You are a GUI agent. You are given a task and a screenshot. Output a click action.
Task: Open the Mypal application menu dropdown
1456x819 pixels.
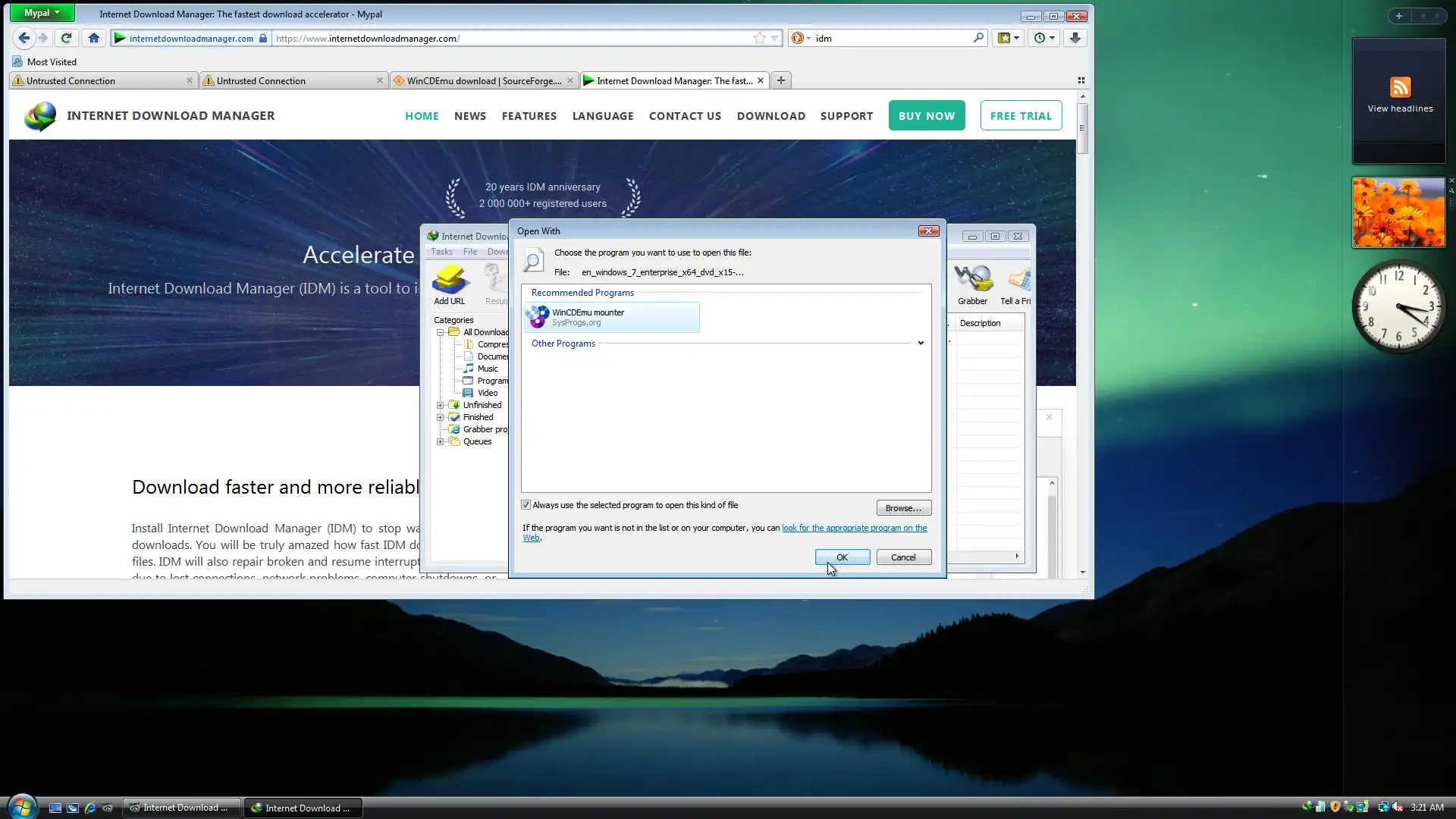(x=42, y=13)
